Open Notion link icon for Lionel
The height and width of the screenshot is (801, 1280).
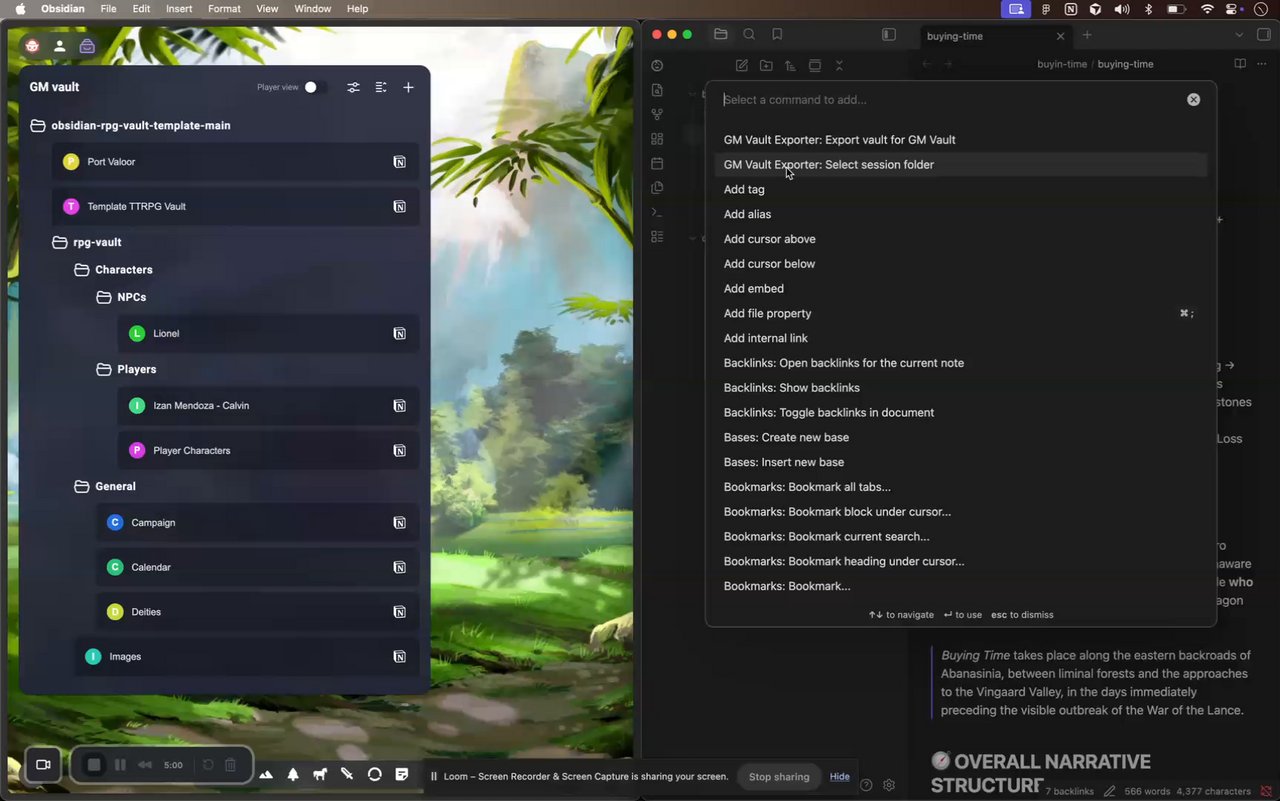pyautogui.click(x=399, y=334)
